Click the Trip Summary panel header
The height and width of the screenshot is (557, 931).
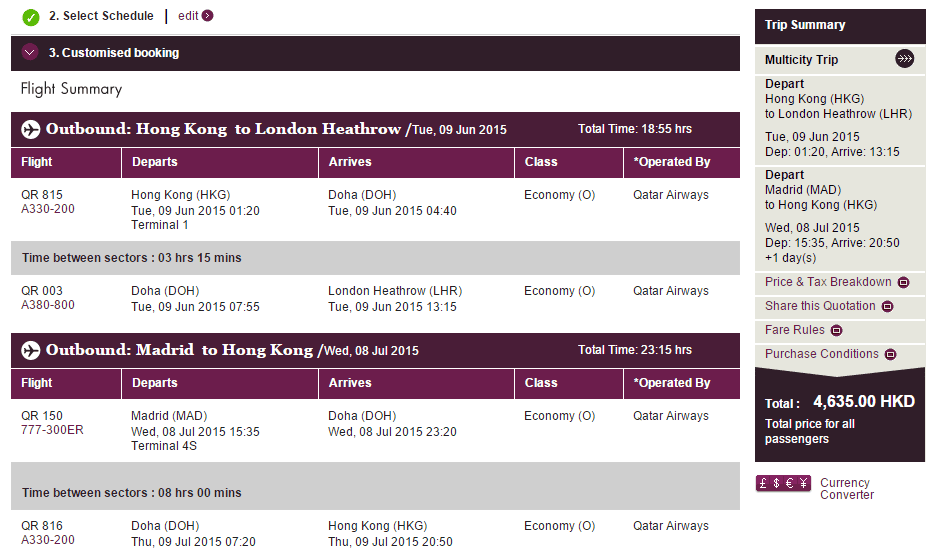805,25
